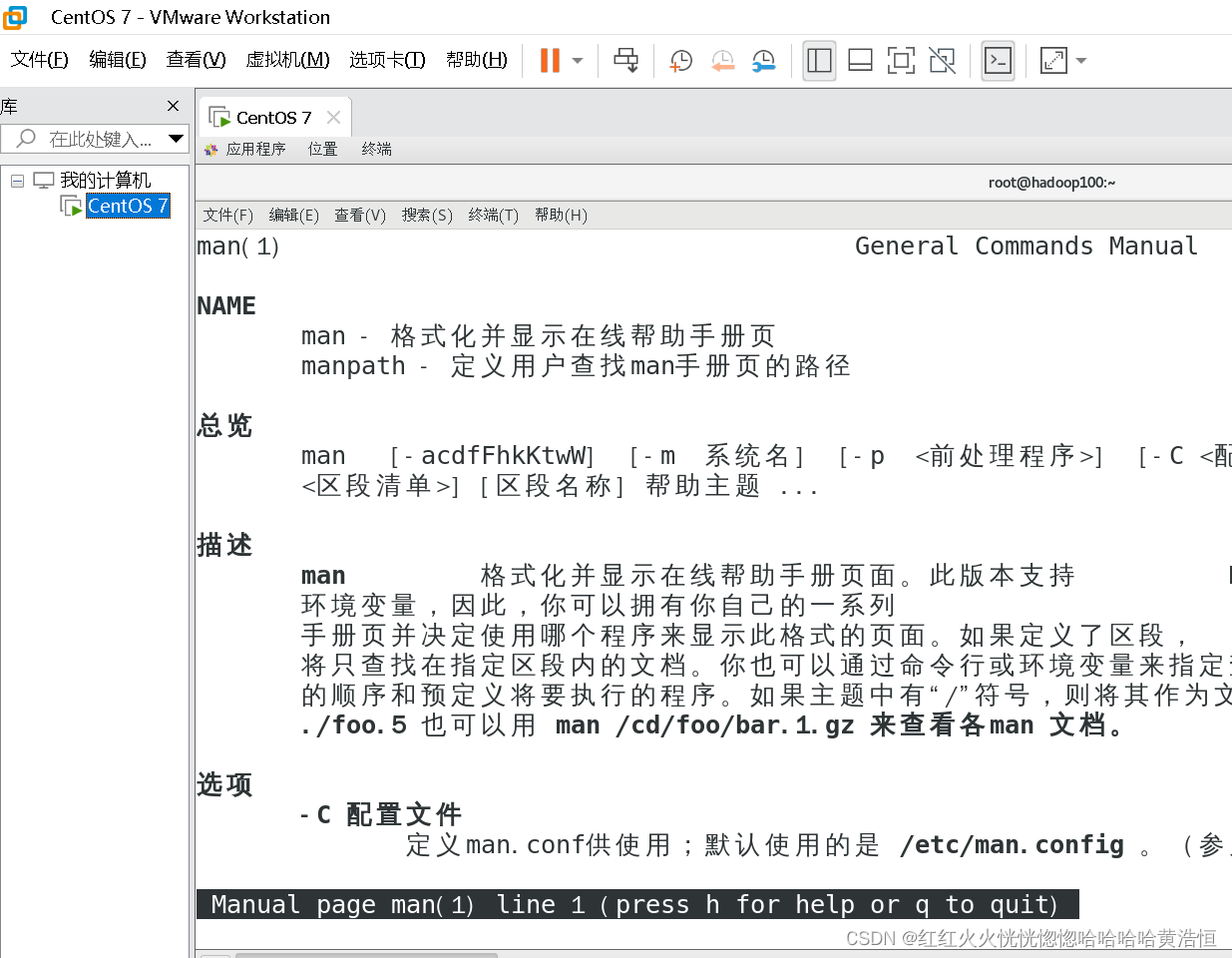
Task: Enter full screen mode
Action: point(901,60)
